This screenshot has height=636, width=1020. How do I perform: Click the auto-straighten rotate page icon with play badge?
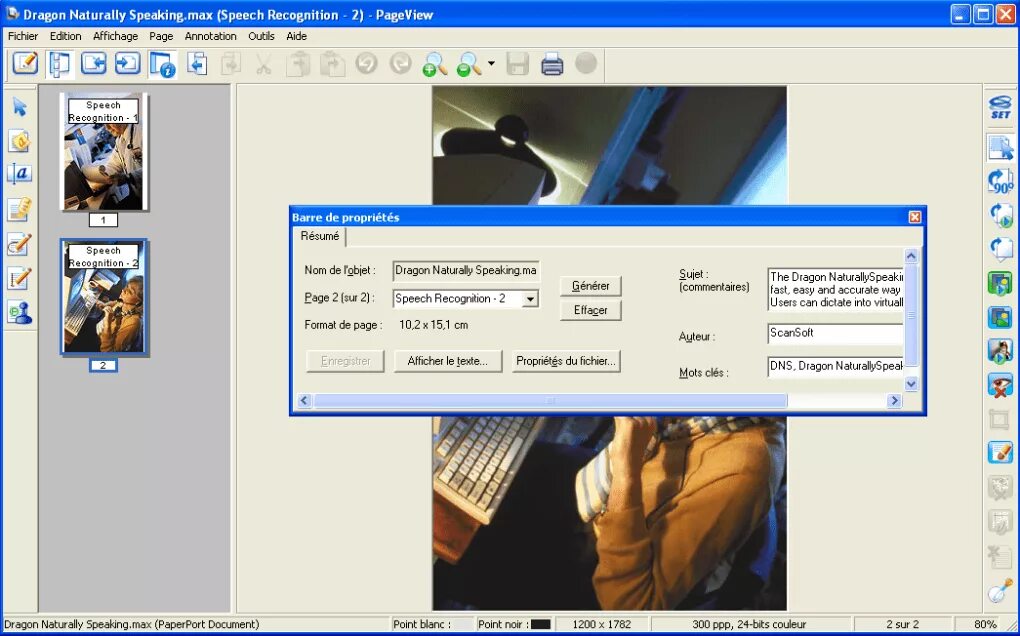(1000, 215)
